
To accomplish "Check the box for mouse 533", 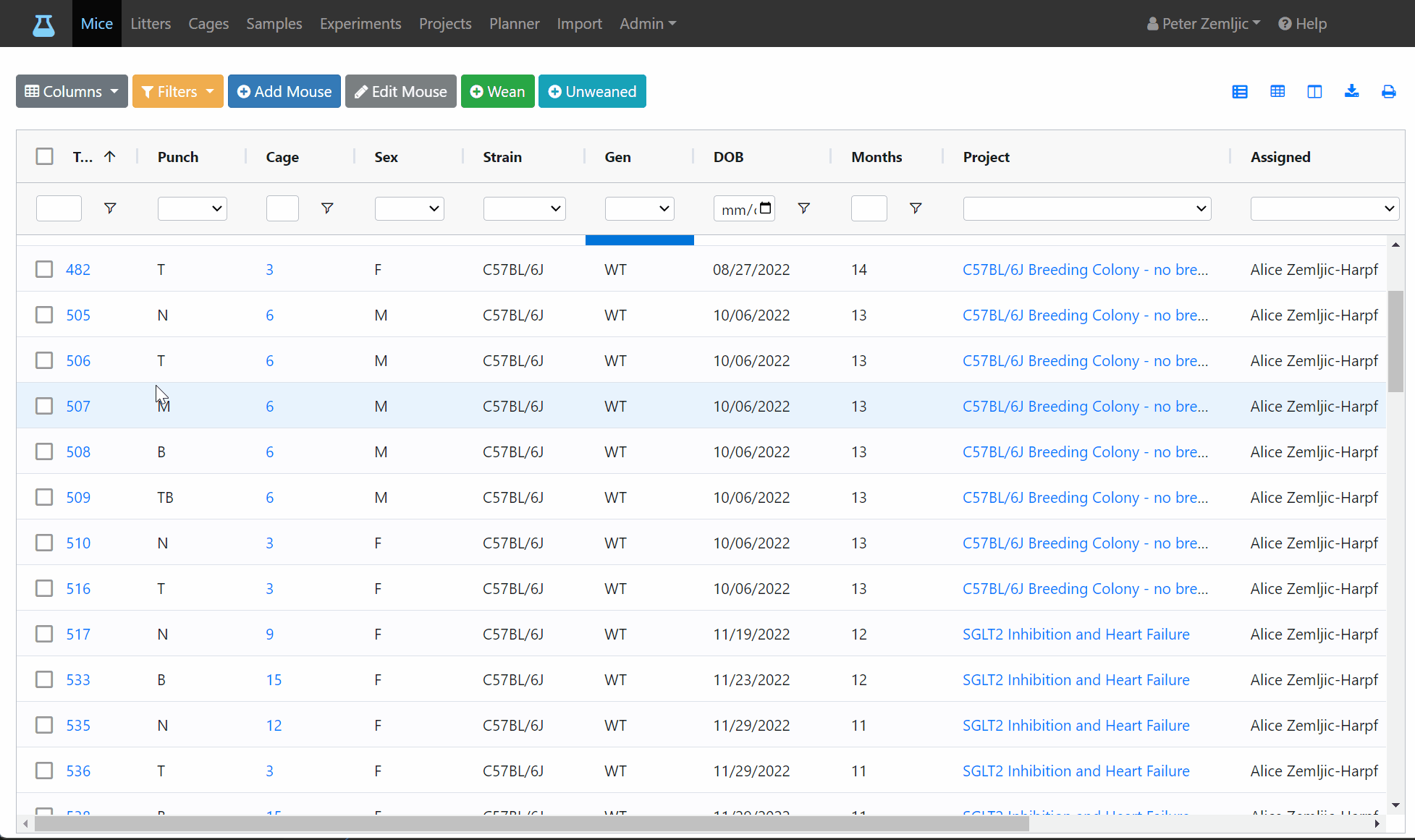I will tap(45, 679).
